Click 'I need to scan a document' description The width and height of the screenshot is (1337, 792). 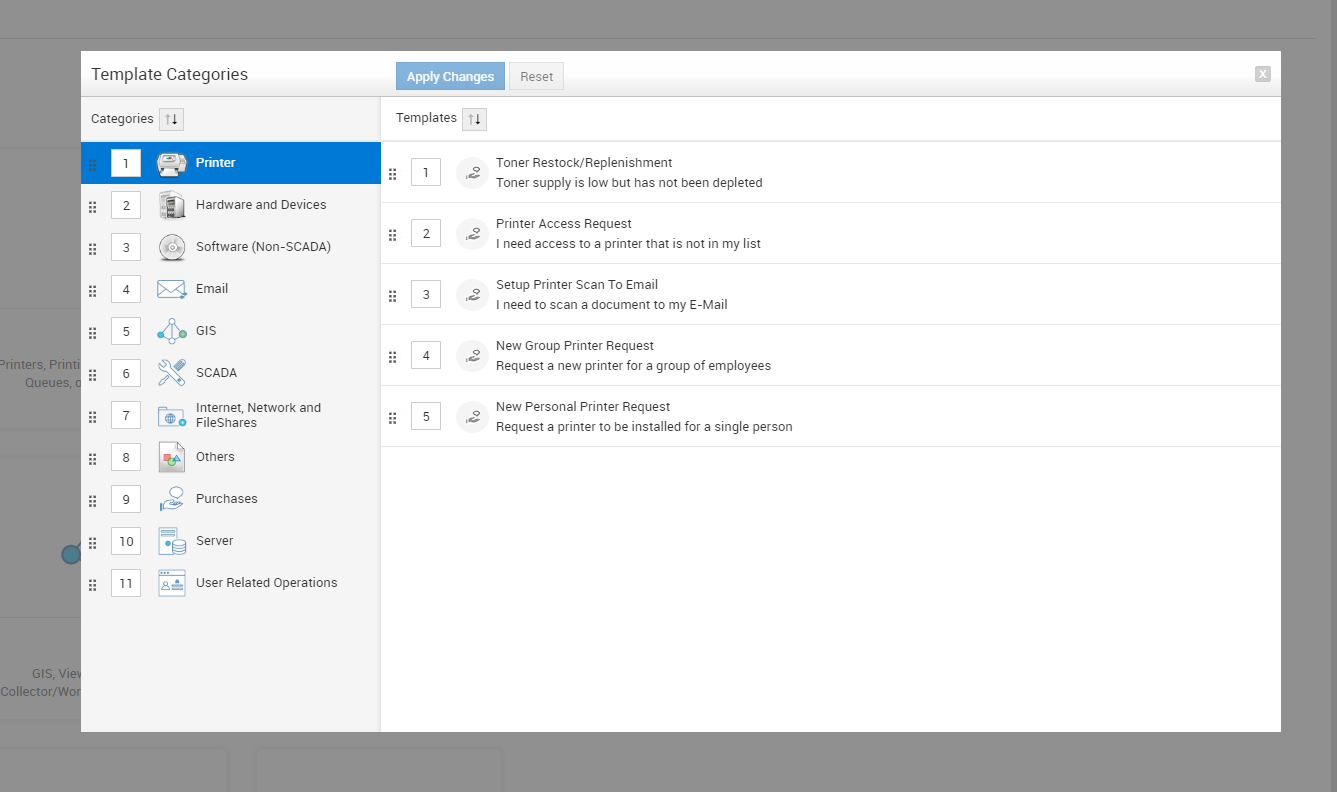click(612, 305)
